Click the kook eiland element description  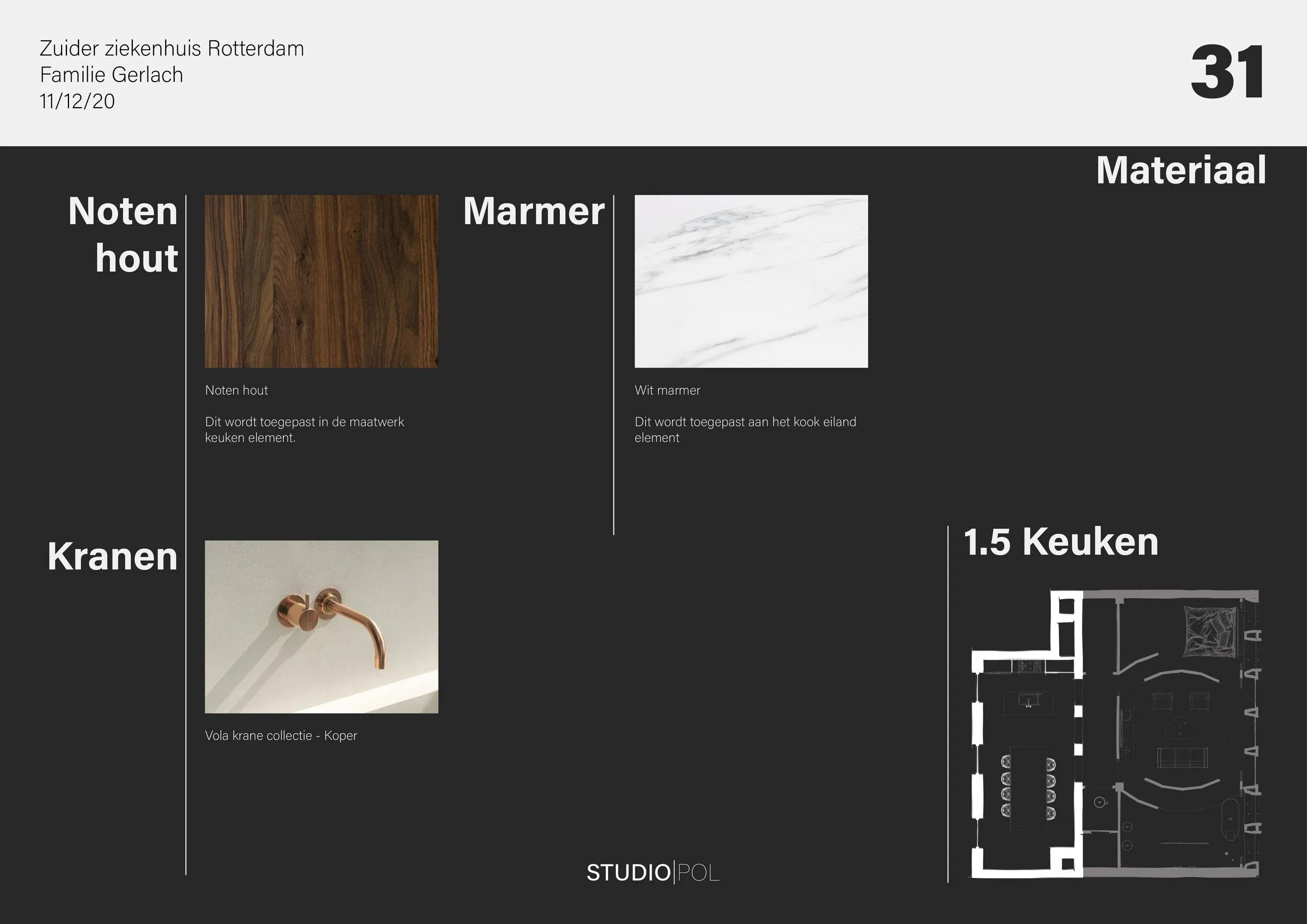745,430
